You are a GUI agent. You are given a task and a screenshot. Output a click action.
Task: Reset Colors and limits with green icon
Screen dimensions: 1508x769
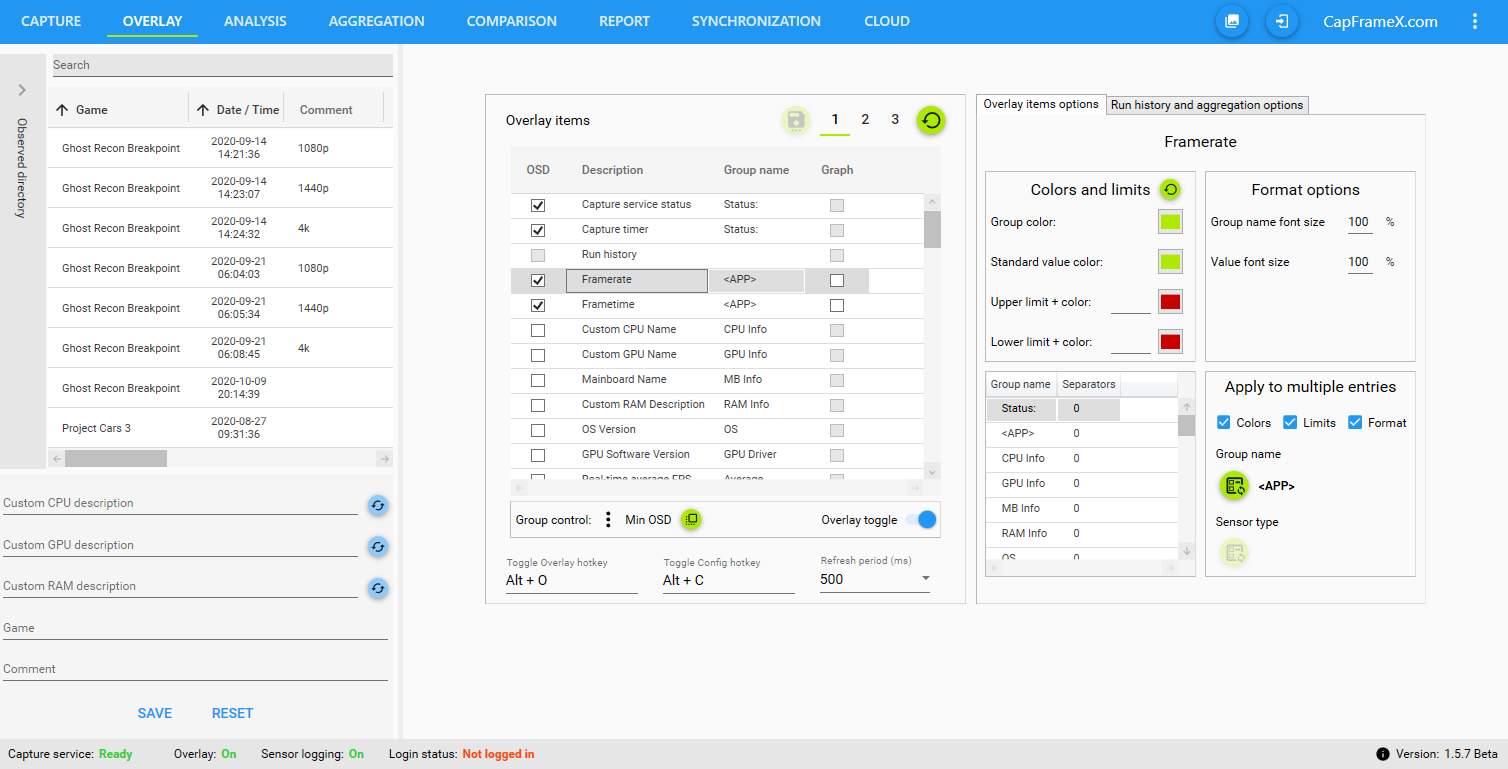tap(1170, 189)
